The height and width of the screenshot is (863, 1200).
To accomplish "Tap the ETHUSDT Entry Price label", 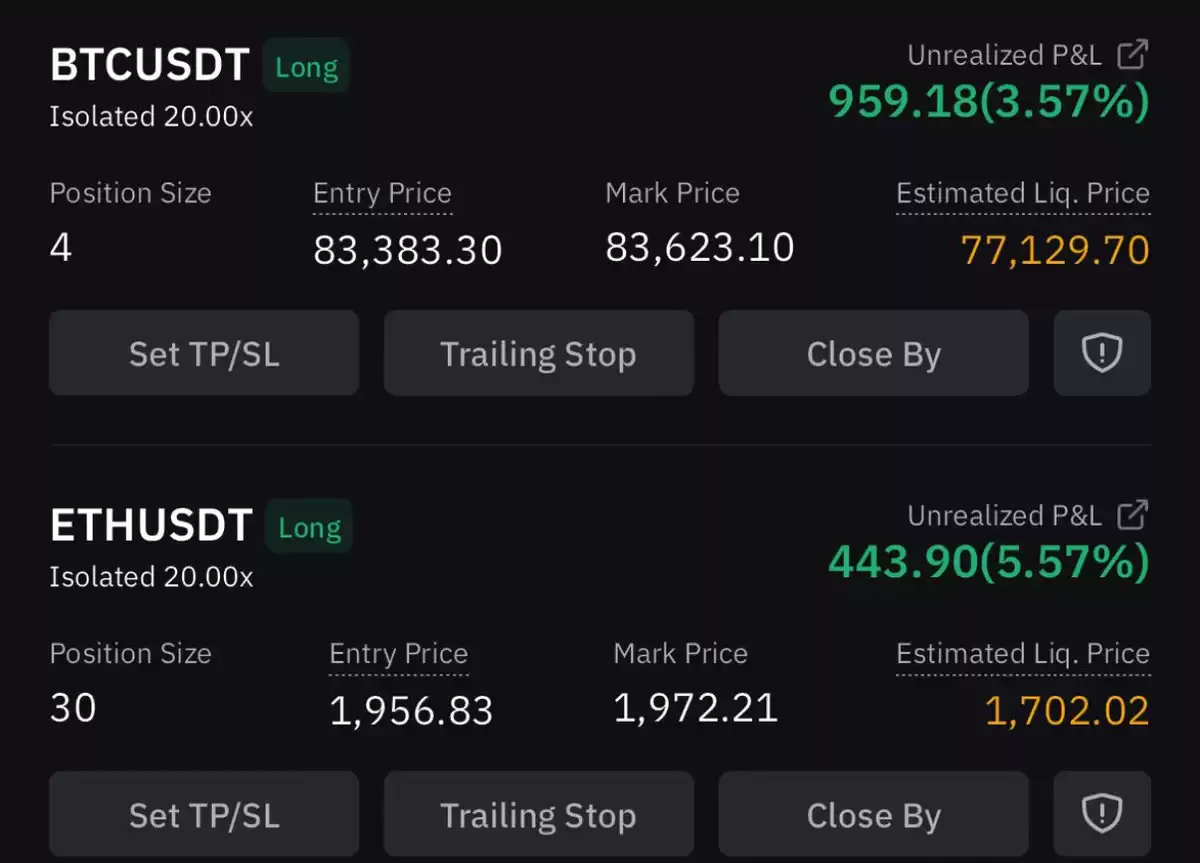I will [x=398, y=653].
